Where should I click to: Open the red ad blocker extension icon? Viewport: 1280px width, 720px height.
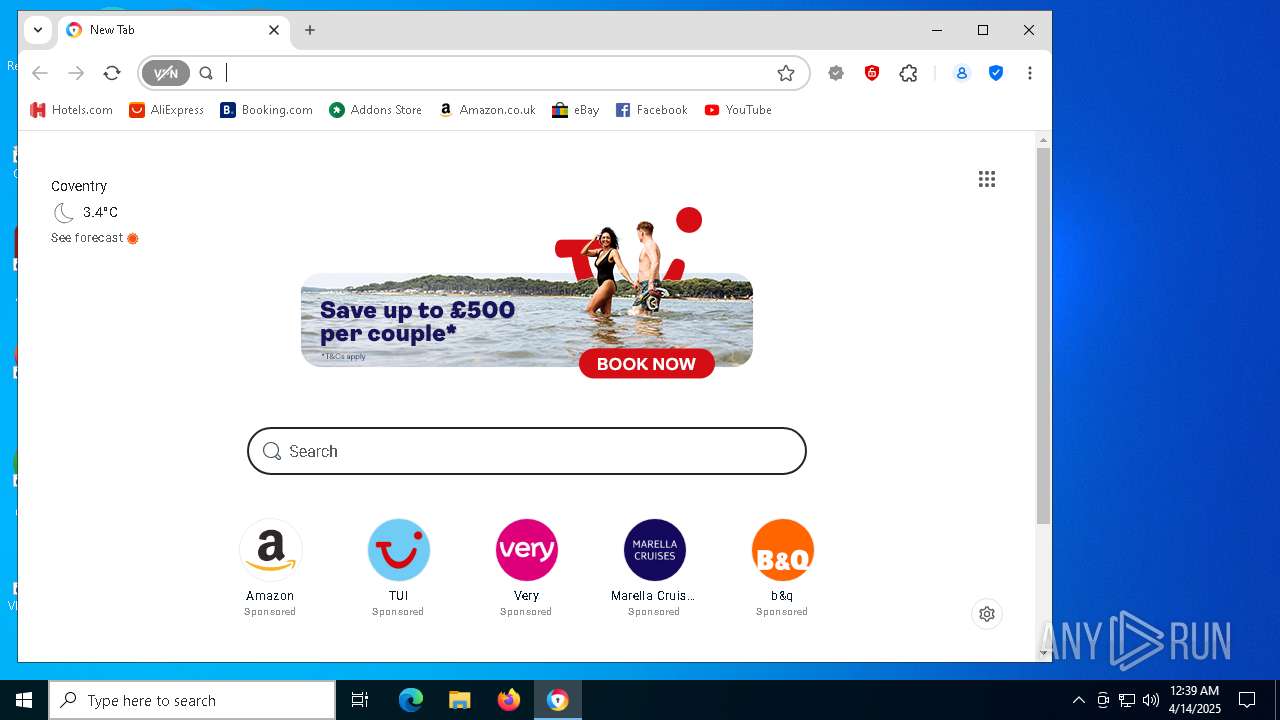872,73
